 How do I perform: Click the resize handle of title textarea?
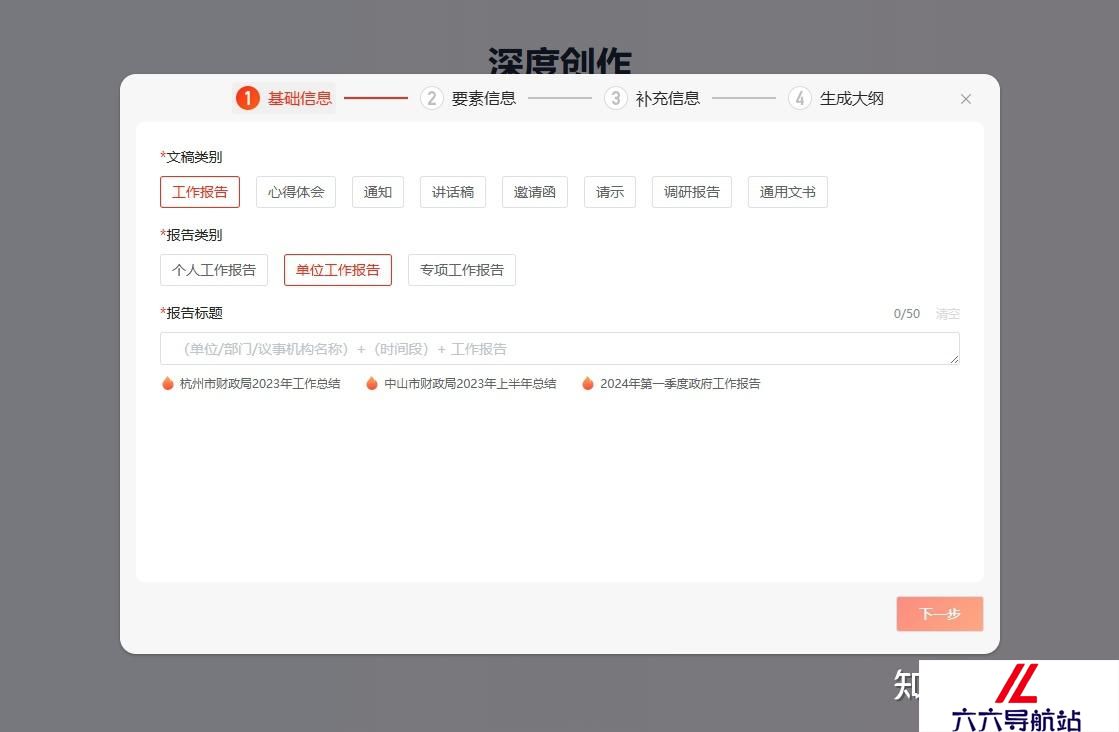954,359
